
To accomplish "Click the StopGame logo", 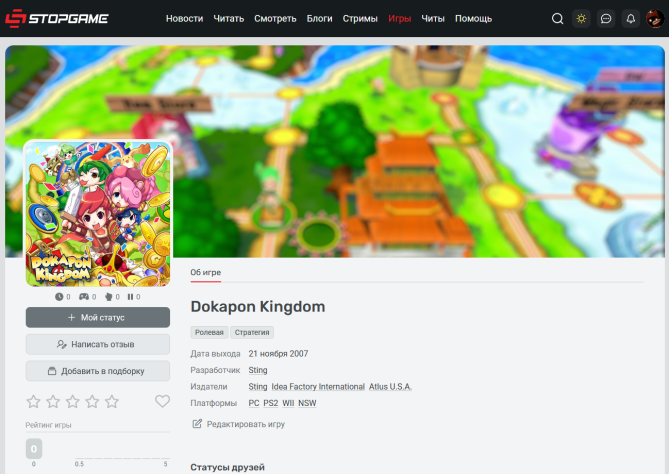I will (57, 18).
